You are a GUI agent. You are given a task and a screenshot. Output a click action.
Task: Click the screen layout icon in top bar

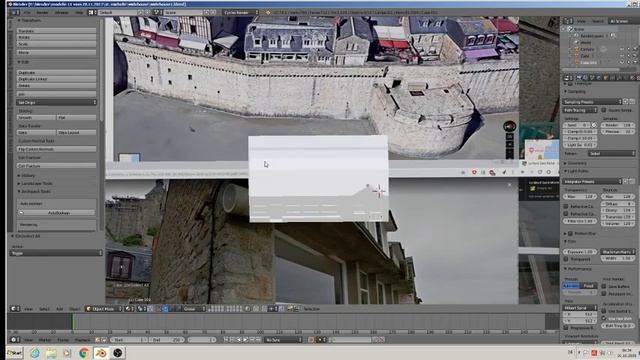[92, 13]
